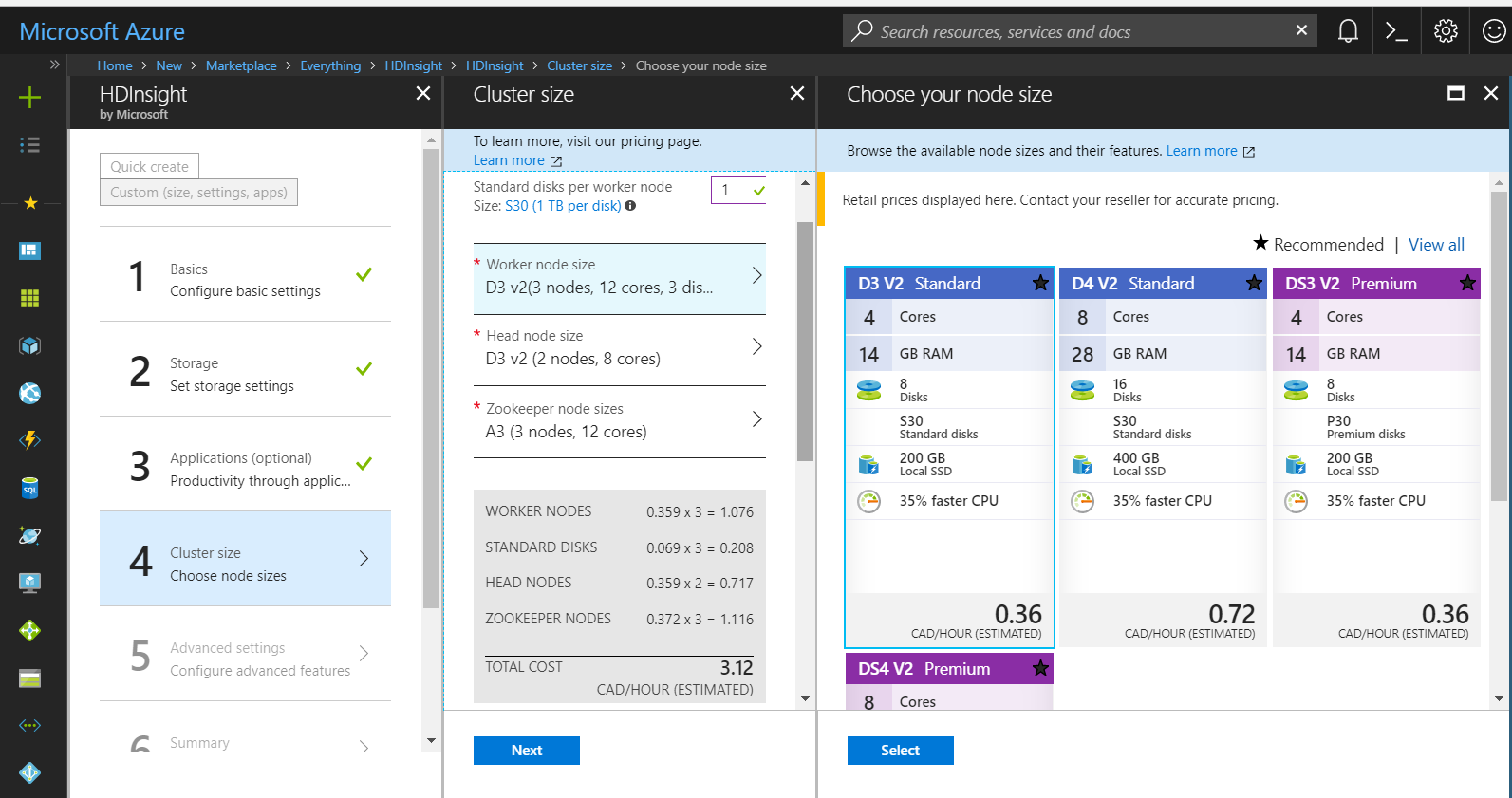Viewport: 1512px width, 798px height.
Task: Select the D4 V2 Standard card
Action: pos(1163,456)
